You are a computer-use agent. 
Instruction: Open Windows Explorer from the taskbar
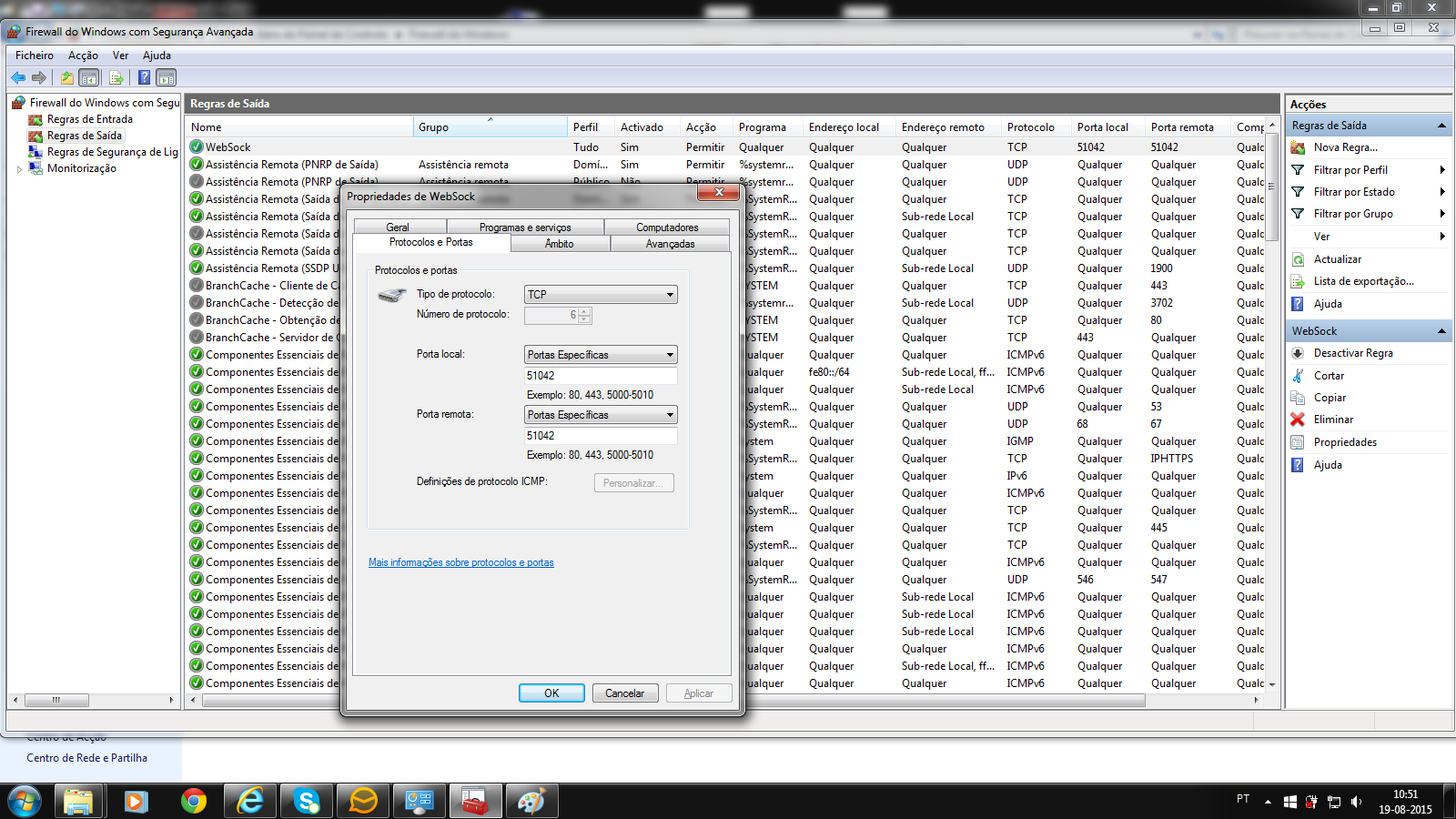78,801
